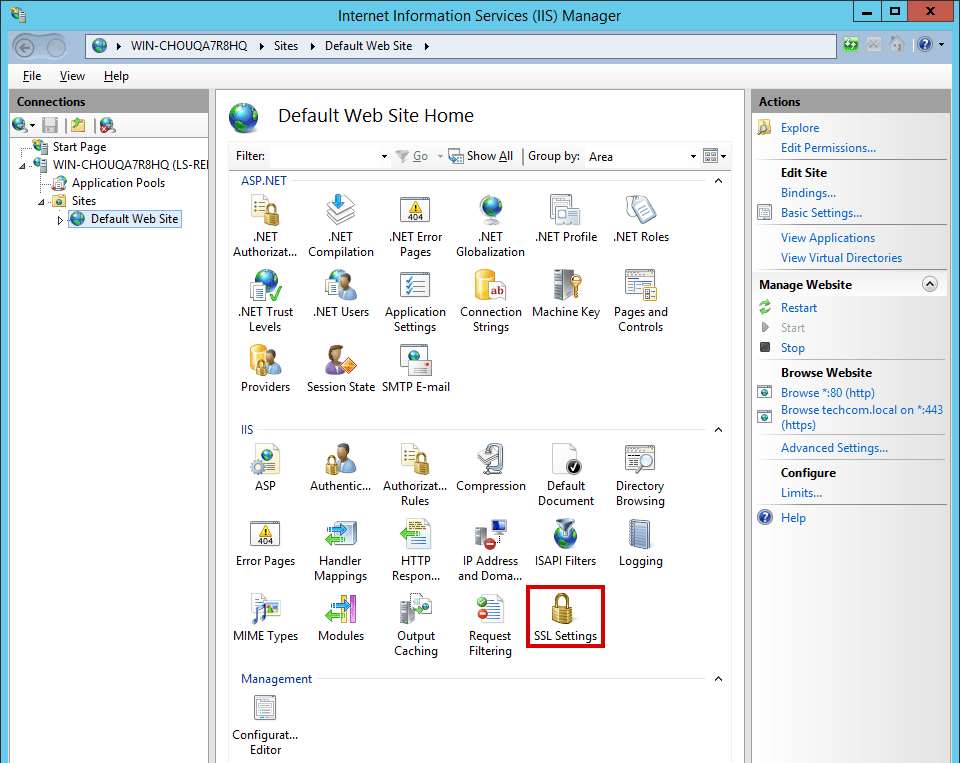Open Providers feature
Image resolution: width=960 pixels, height=763 pixels.
click(265, 369)
